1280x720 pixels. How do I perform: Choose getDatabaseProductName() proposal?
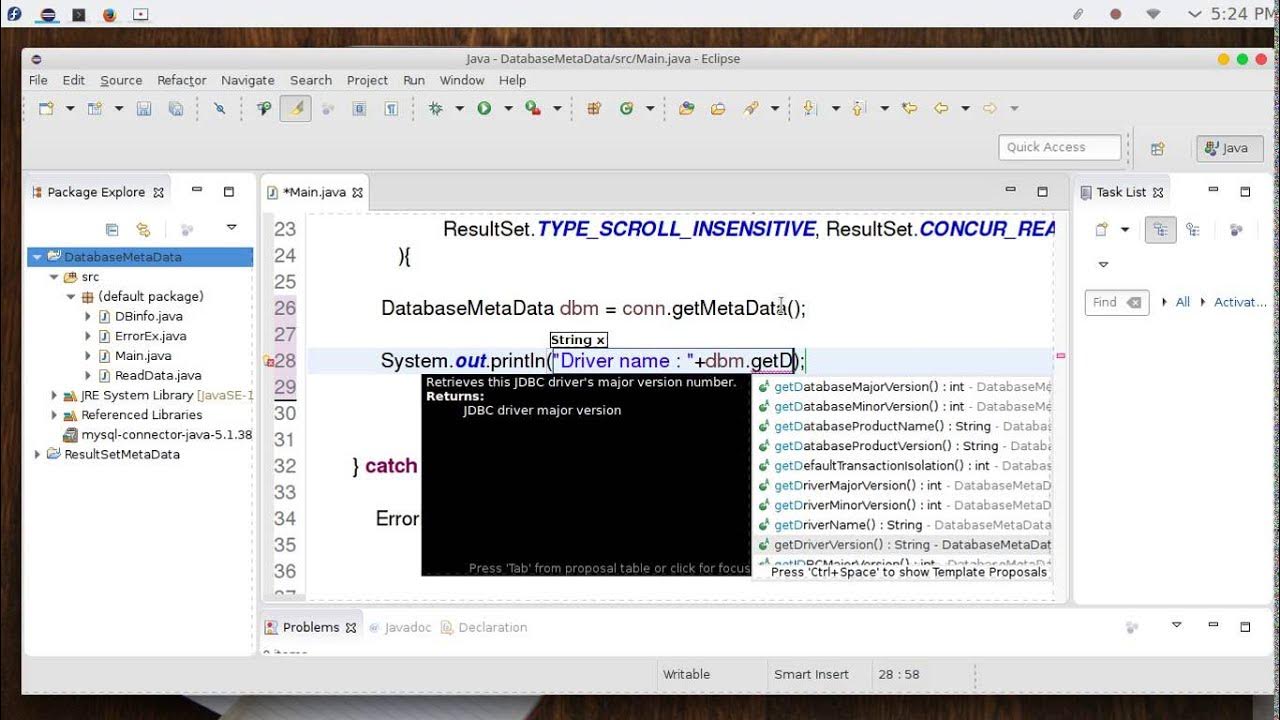[904, 426]
